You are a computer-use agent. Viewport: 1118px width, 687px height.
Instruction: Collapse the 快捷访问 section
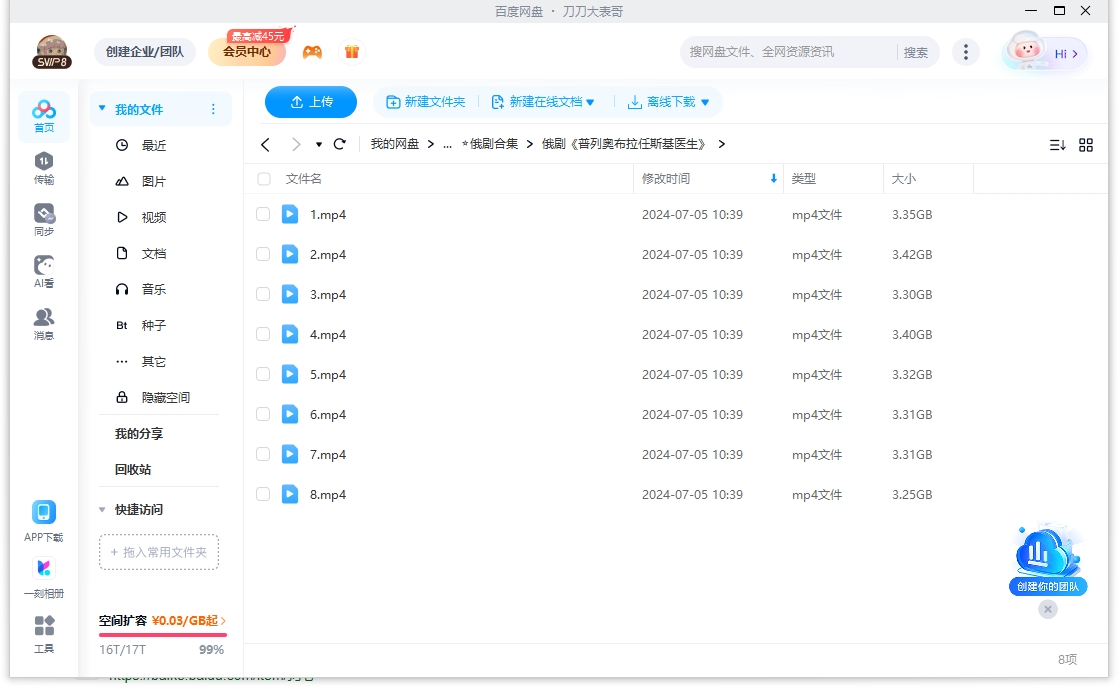click(x=101, y=509)
